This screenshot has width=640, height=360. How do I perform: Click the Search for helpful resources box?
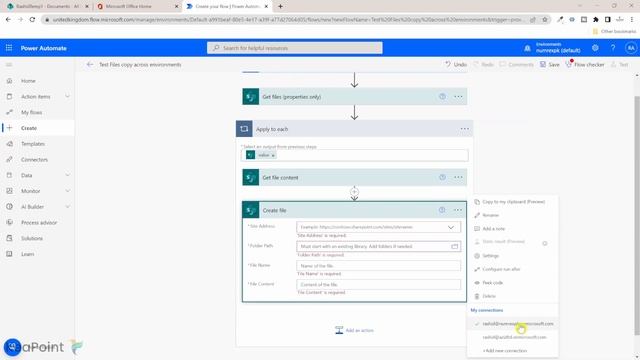click(x=295, y=48)
